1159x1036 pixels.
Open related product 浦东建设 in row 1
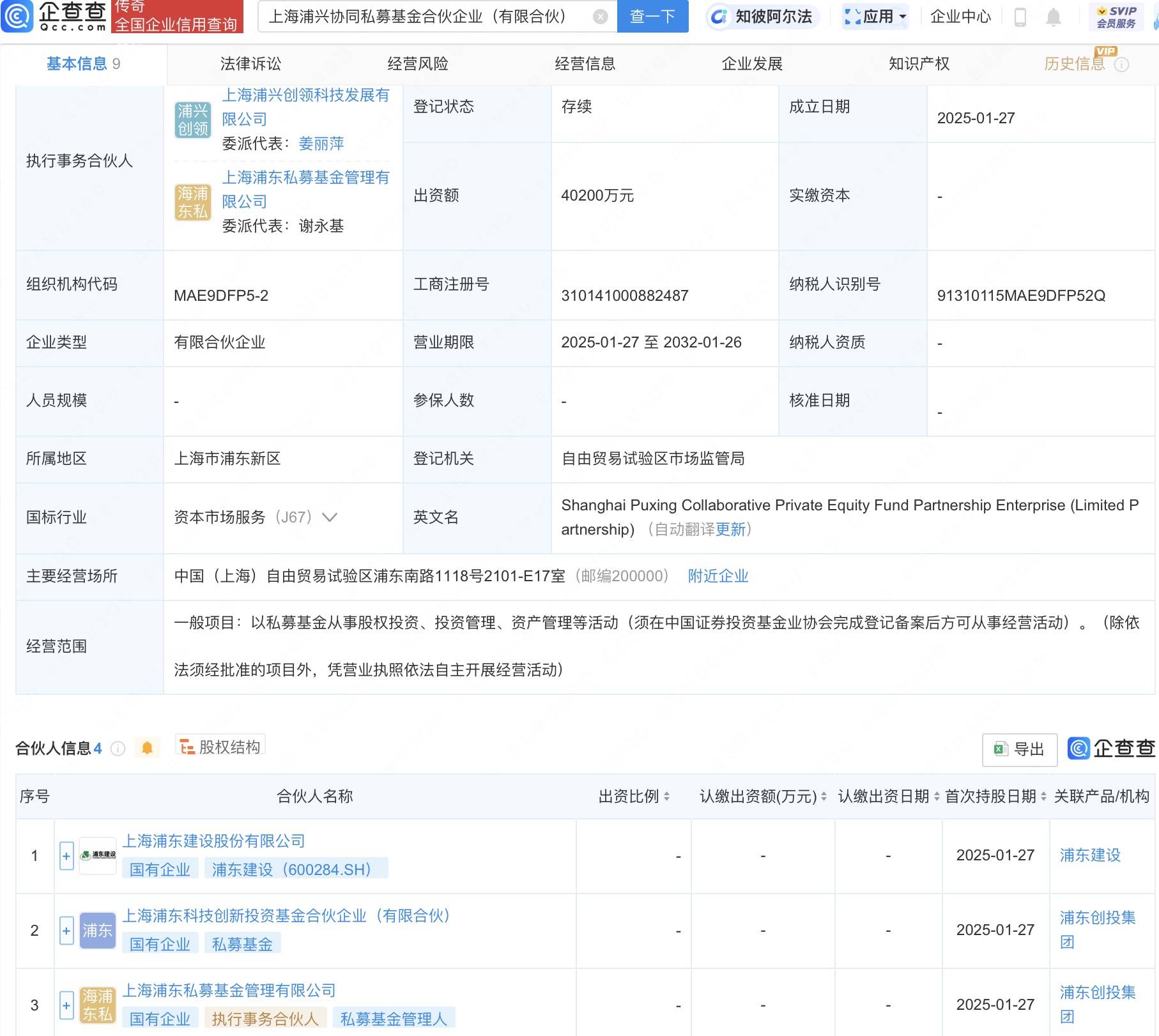[x=1090, y=855]
